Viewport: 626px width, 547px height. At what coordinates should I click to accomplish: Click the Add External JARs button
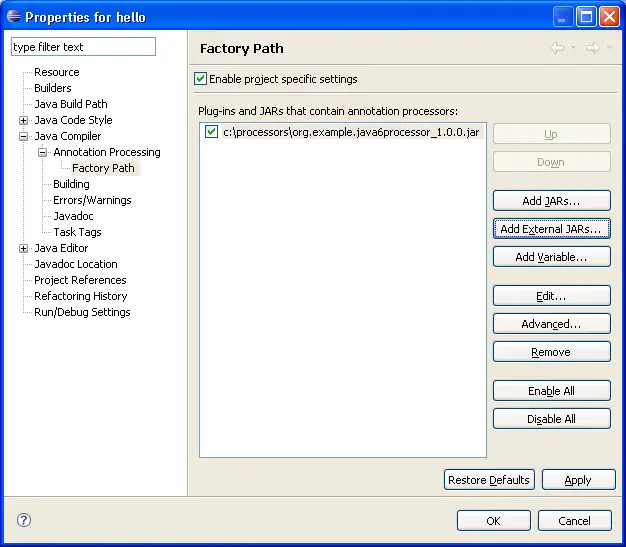pos(551,229)
